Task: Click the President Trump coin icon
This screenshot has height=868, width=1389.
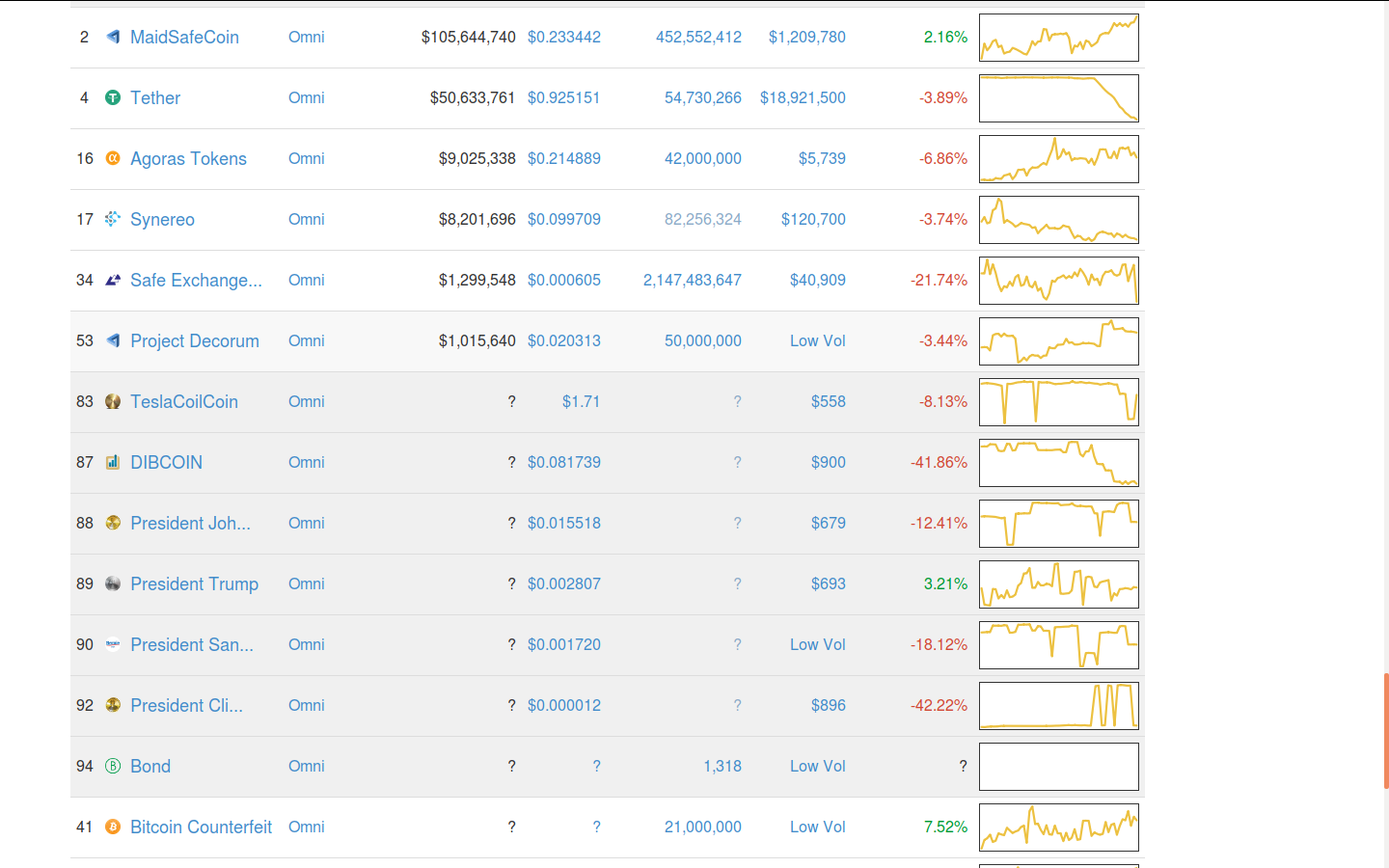Action: point(113,583)
